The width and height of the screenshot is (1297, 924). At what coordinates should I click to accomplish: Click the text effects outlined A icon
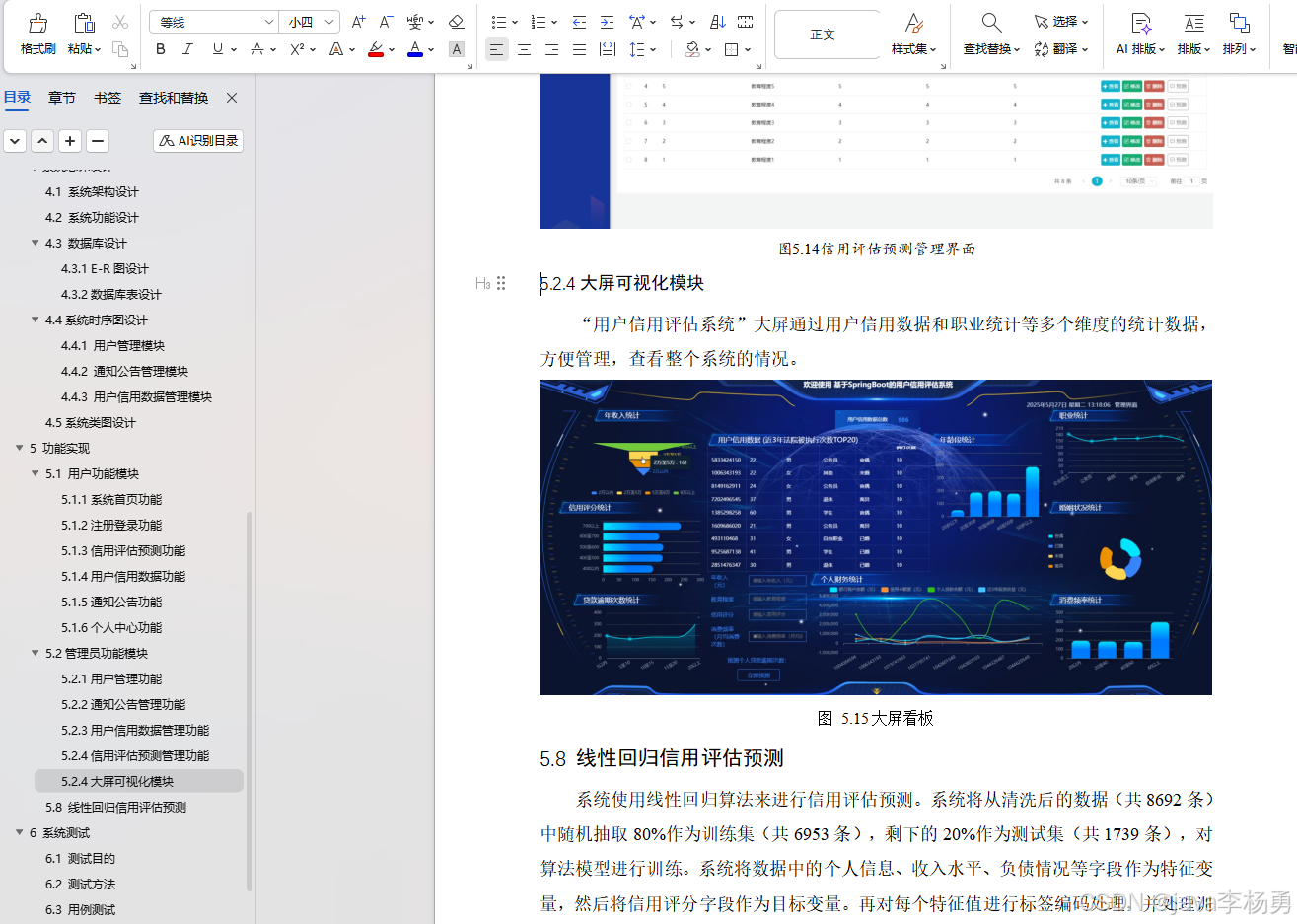point(336,49)
